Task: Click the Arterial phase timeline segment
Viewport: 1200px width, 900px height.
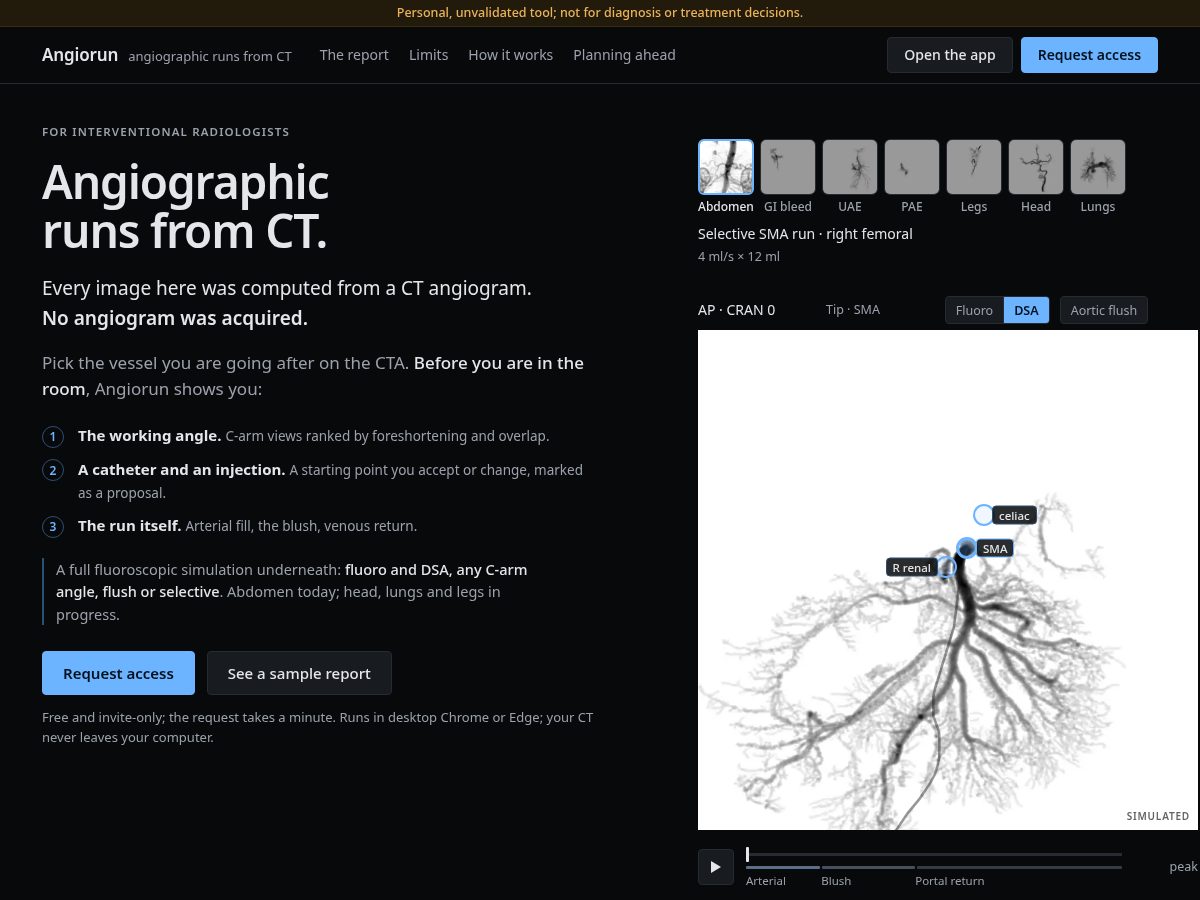Action: click(783, 867)
